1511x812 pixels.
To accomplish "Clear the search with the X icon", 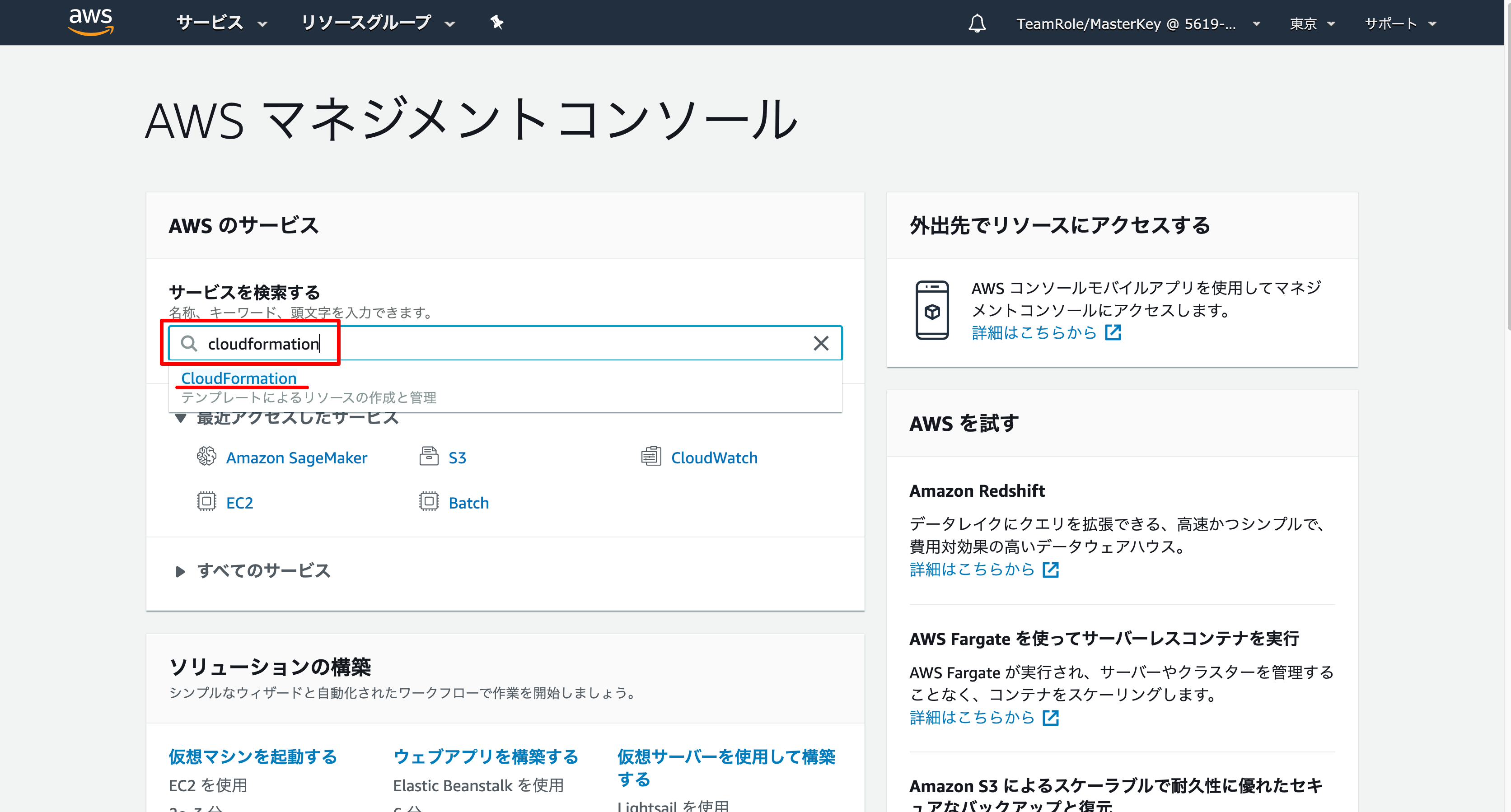I will coord(821,344).
